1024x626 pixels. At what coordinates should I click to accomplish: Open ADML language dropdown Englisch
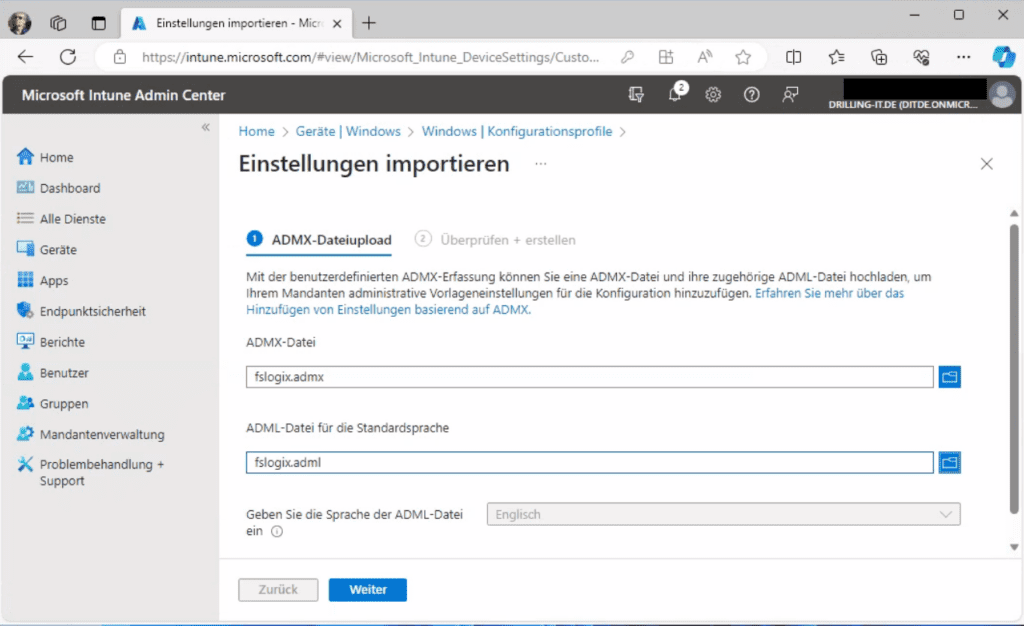click(723, 514)
